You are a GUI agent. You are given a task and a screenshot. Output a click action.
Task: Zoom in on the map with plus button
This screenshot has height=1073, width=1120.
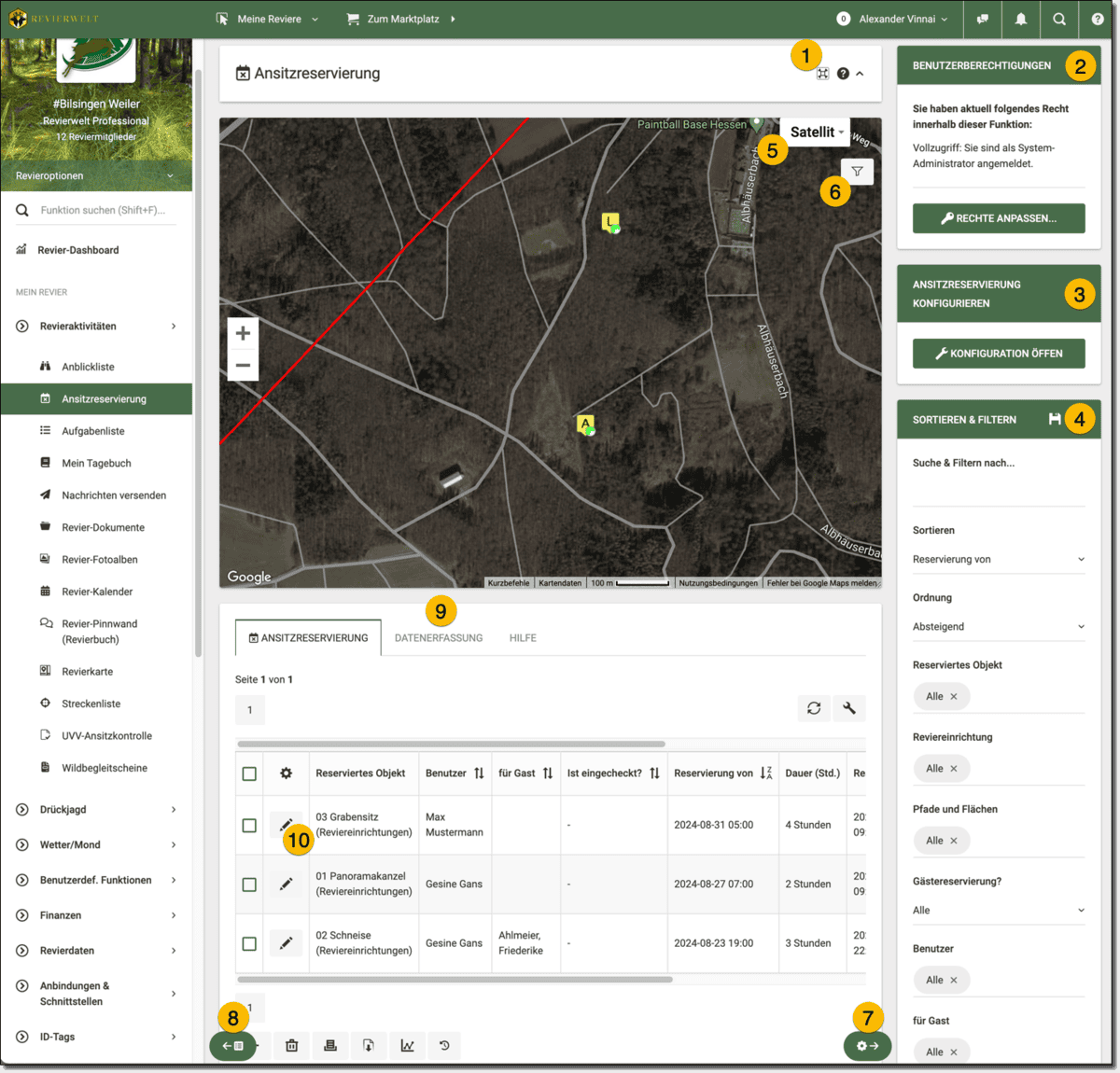[243, 333]
